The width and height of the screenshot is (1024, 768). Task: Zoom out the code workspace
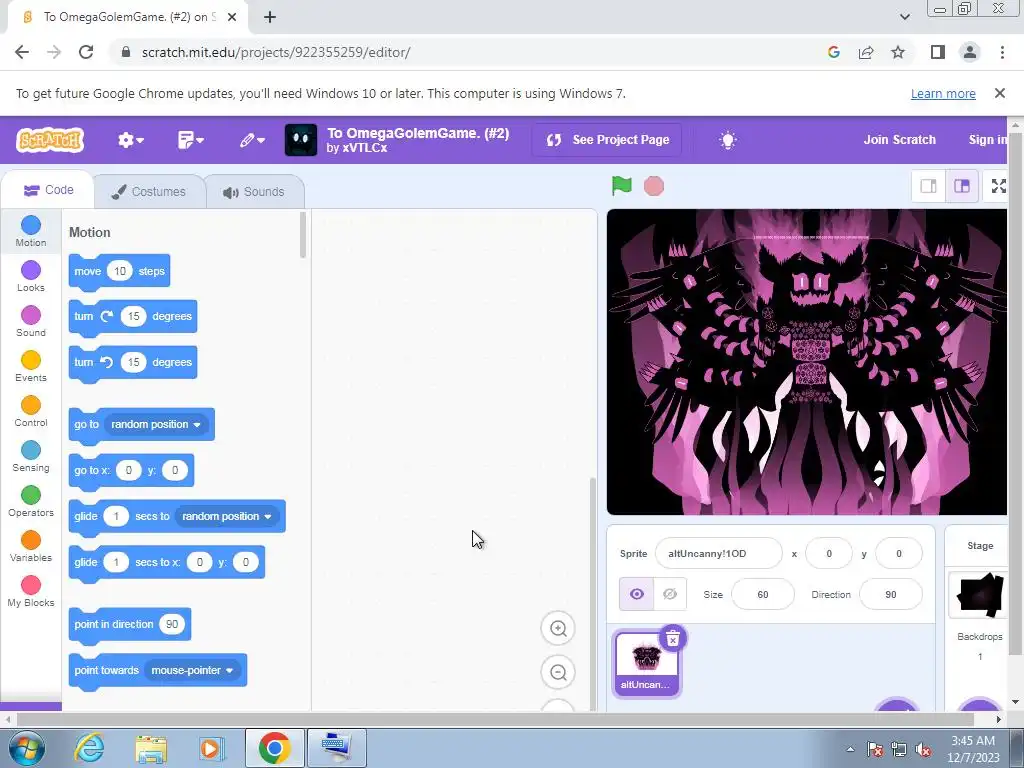pos(558,672)
